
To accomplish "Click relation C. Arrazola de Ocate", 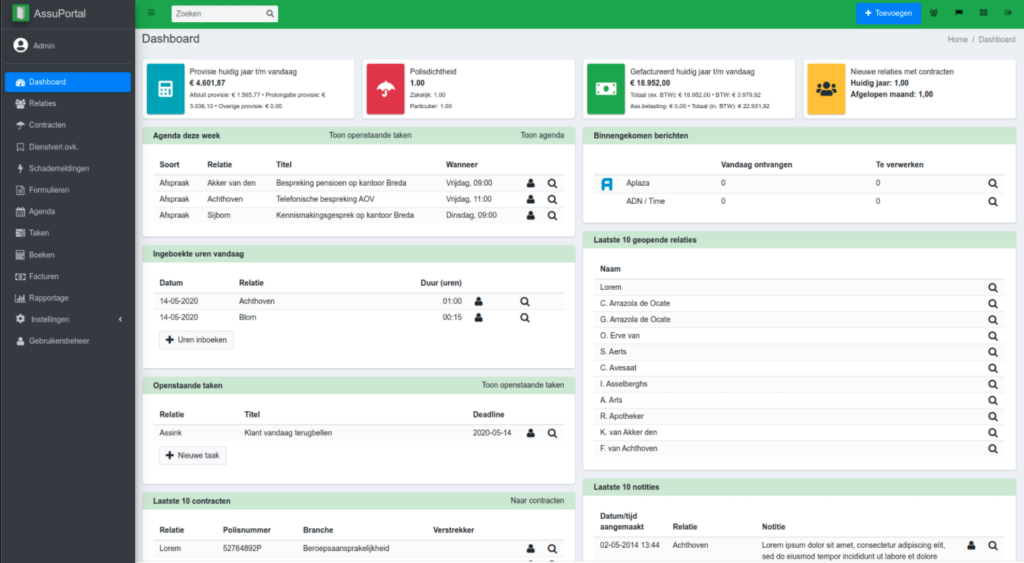I will (x=635, y=304).
